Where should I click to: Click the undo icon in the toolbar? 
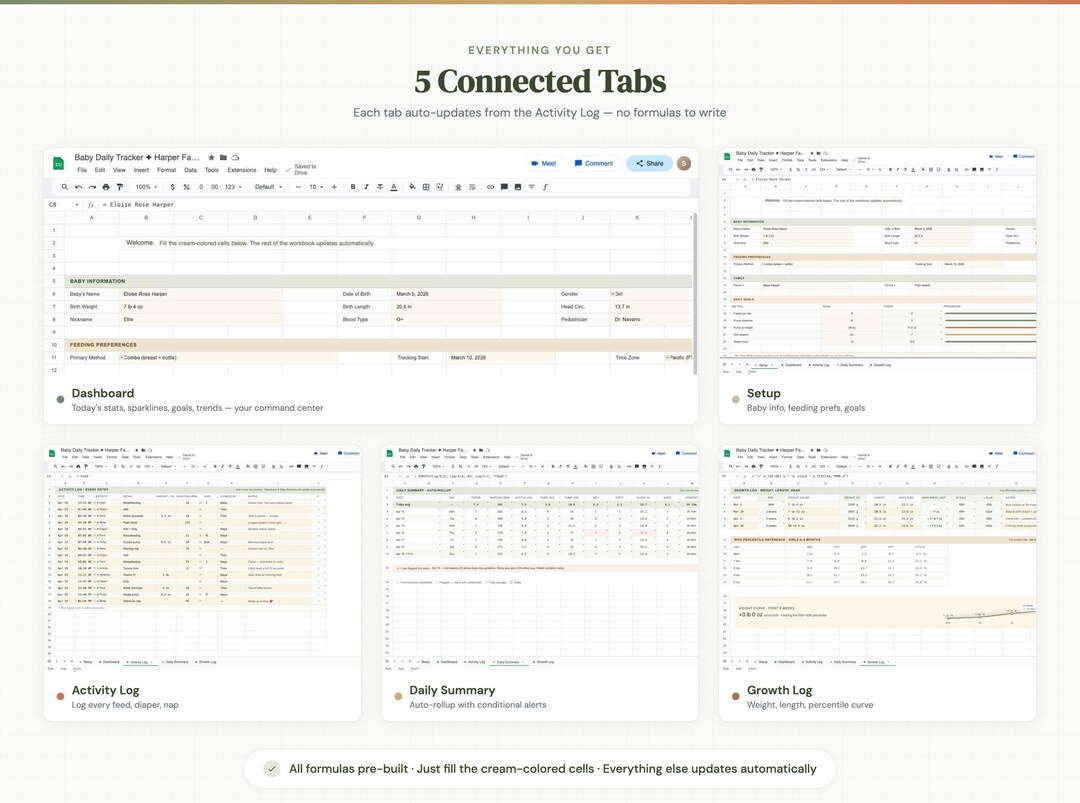[78, 187]
